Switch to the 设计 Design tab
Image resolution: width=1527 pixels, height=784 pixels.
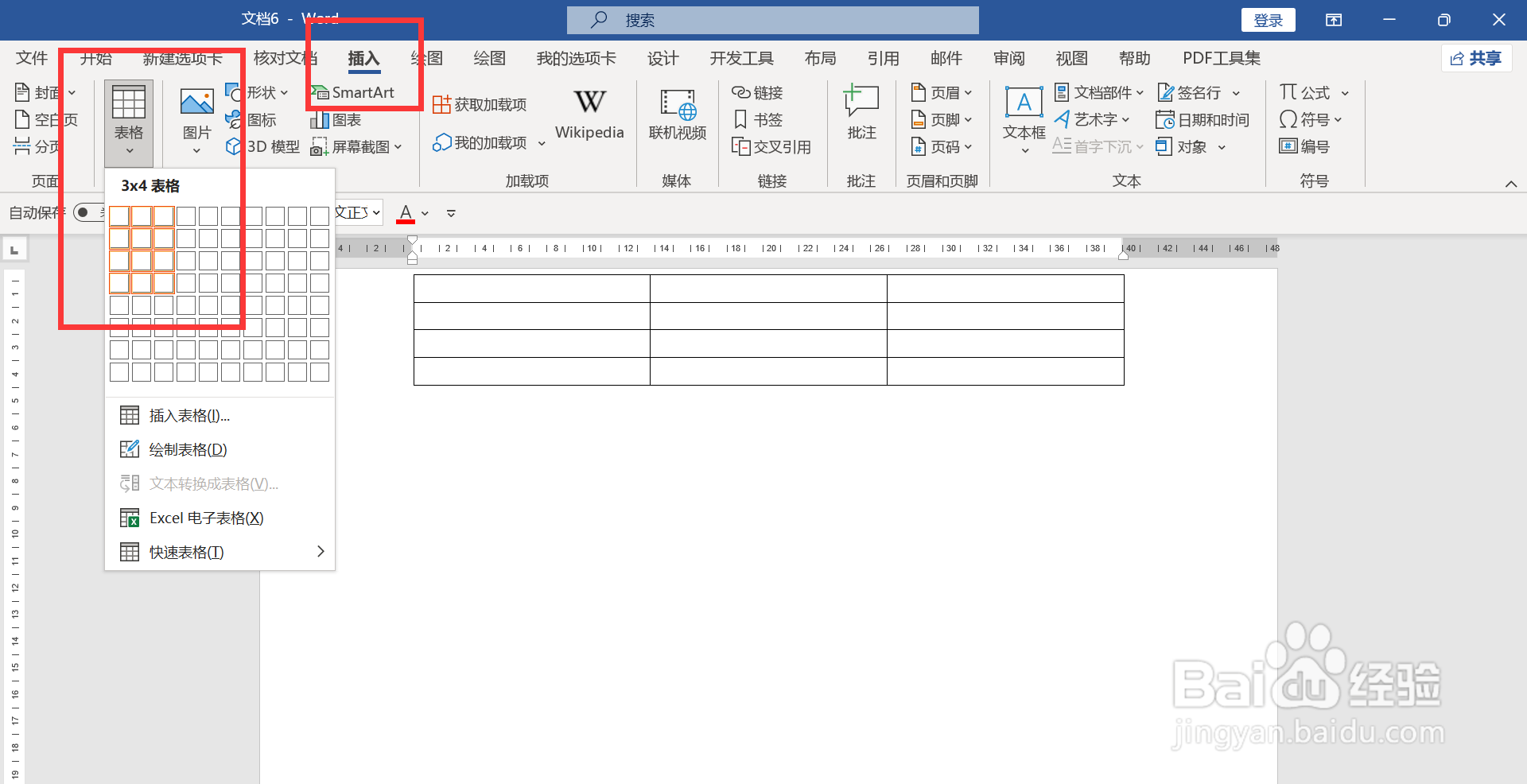[x=662, y=58]
